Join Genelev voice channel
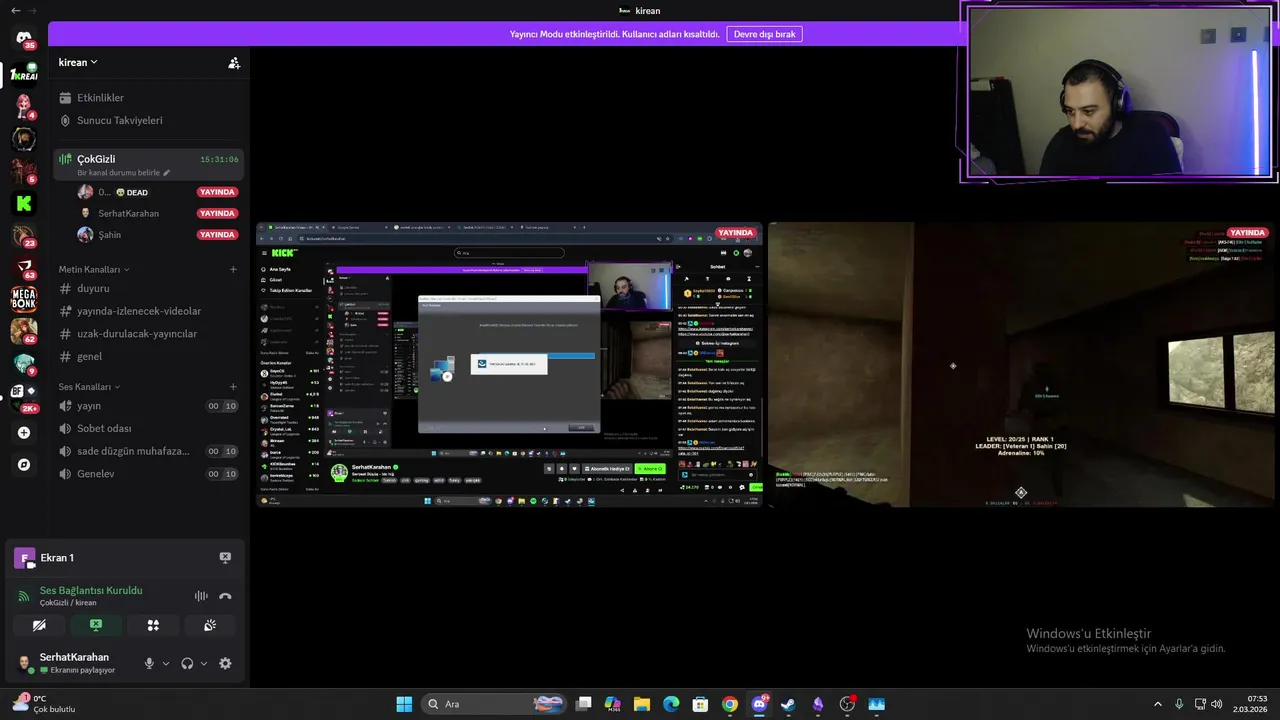Image resolution: width=1280 pixels, height=720 pixels. (148, 474)
